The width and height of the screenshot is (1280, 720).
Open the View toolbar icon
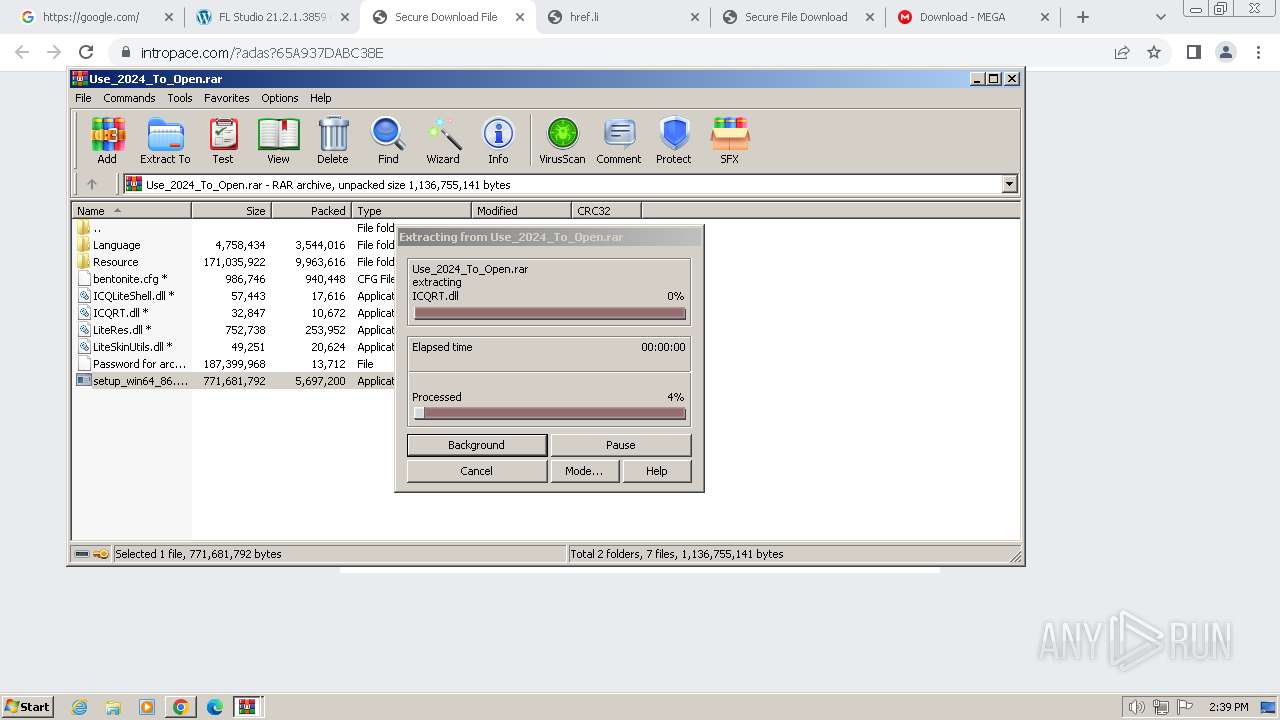point(278,140)
